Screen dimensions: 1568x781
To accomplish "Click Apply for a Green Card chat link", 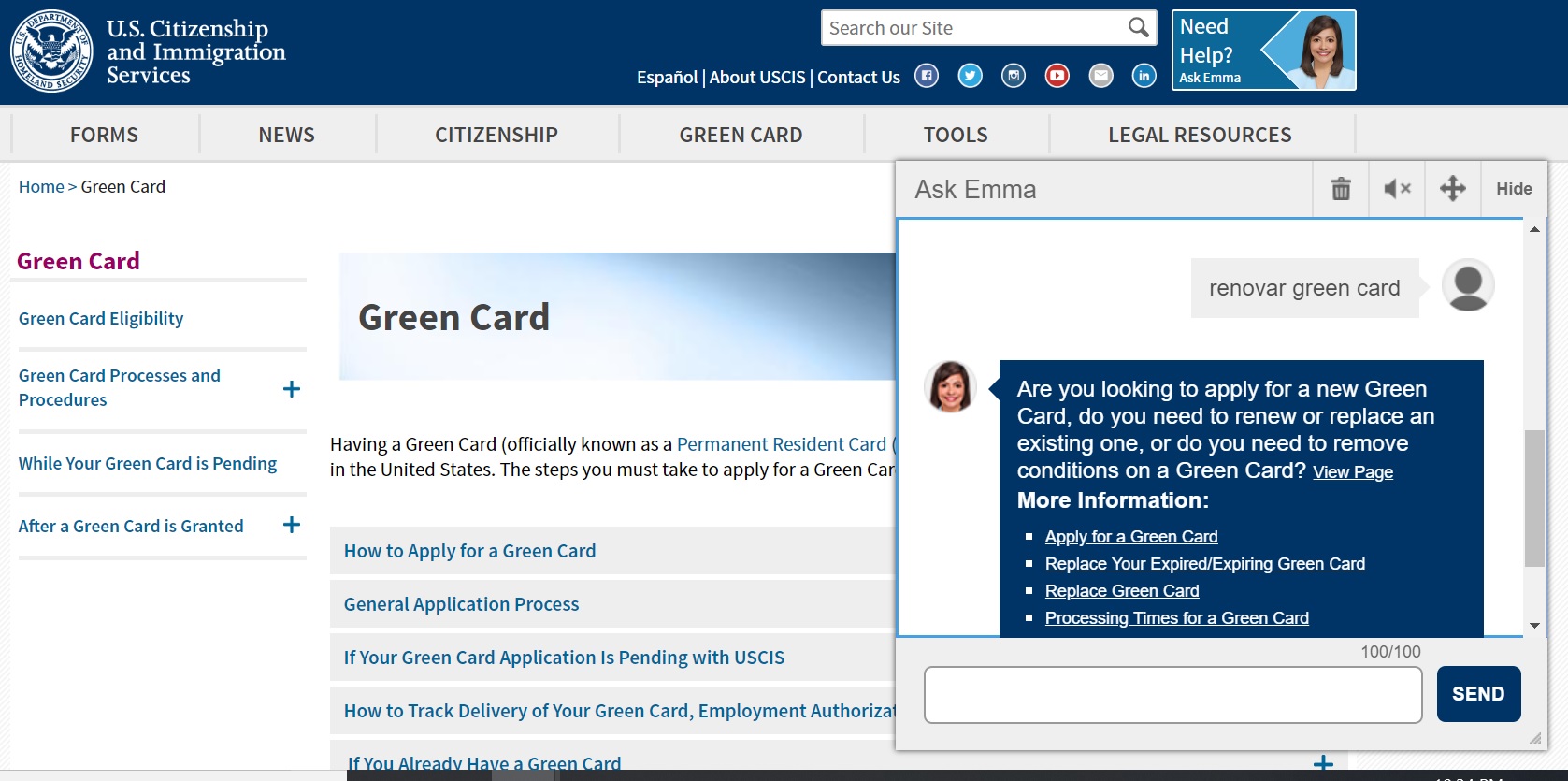I will click(x=1131, y=537).
